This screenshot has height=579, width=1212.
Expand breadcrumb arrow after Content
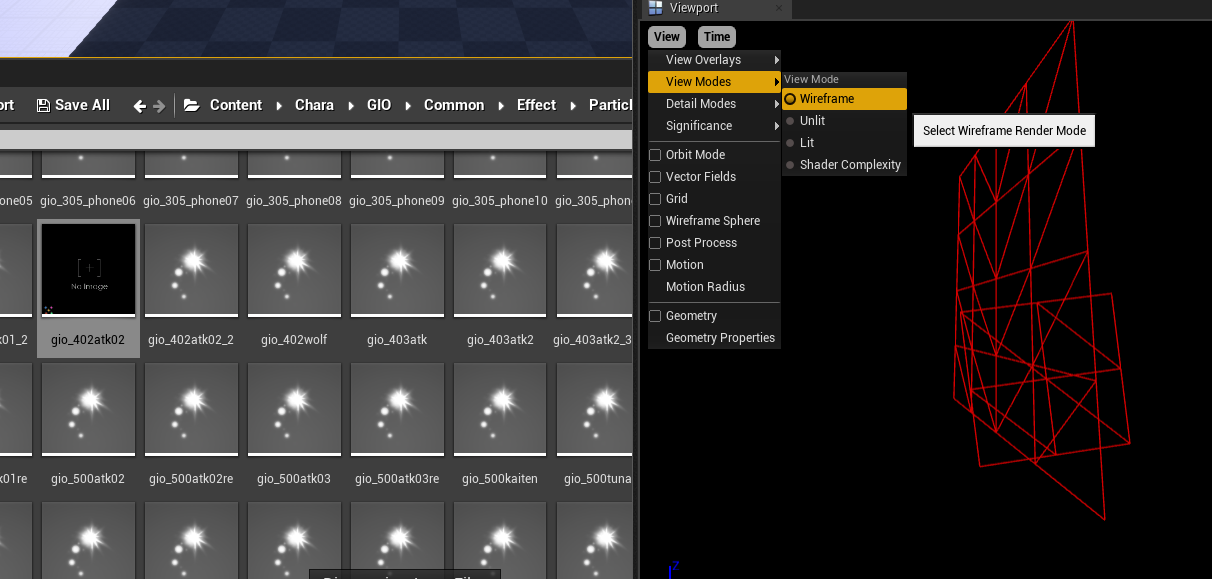[x=279, y=105]
